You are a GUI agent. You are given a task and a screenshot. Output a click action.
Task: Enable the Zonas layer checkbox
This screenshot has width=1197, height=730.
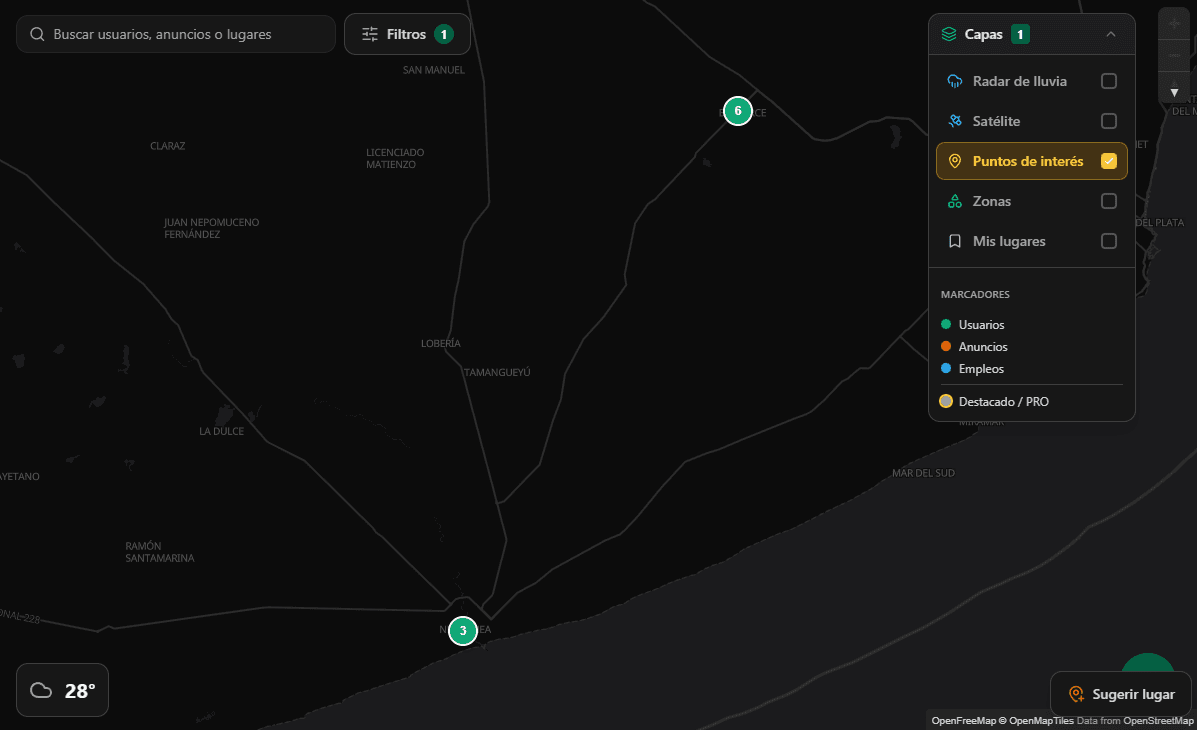tap(1108, 201)
